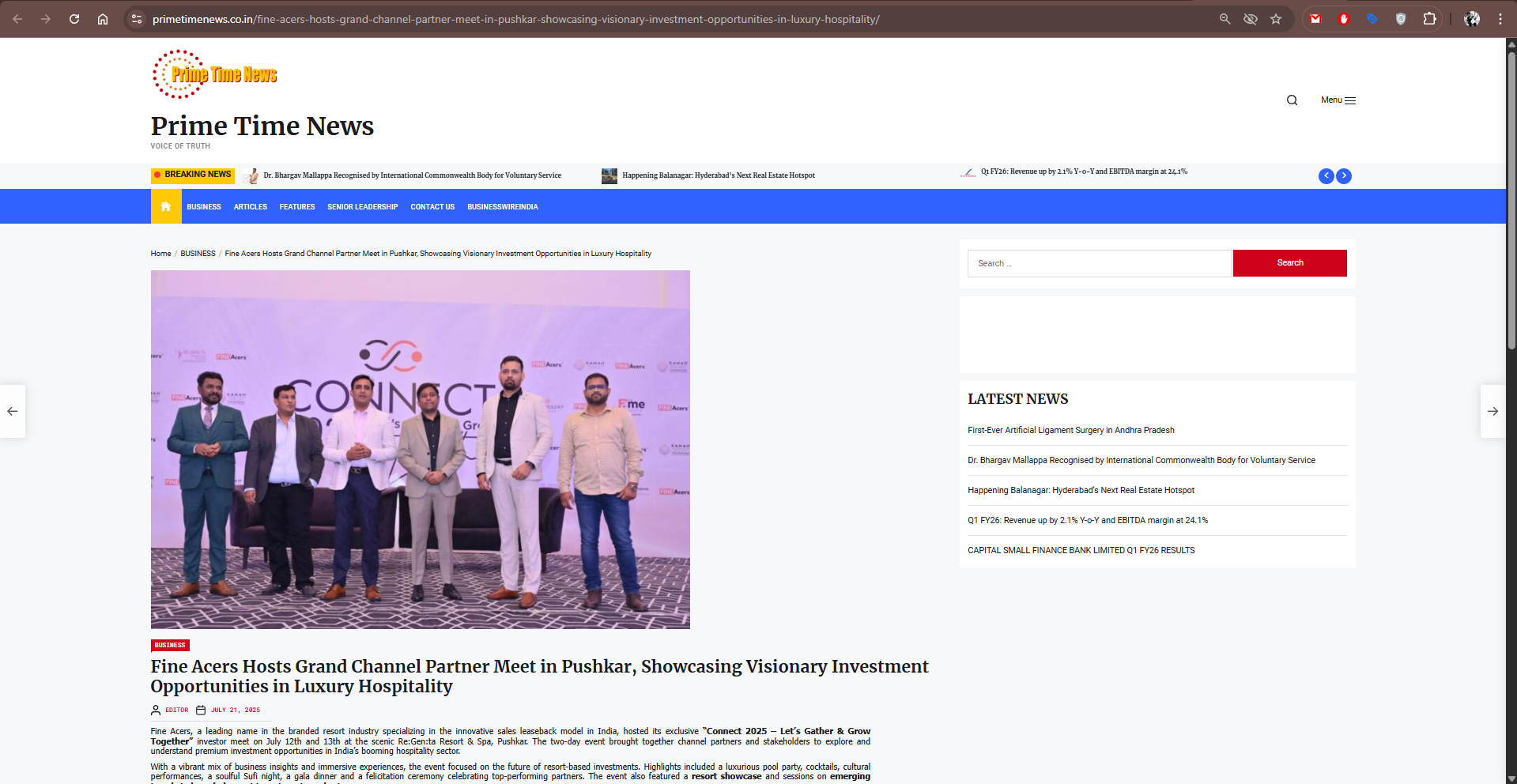This screenshot has width=1517, height=784.
Task: Show next breaking news with right arrow
Action: [1344, 176]
